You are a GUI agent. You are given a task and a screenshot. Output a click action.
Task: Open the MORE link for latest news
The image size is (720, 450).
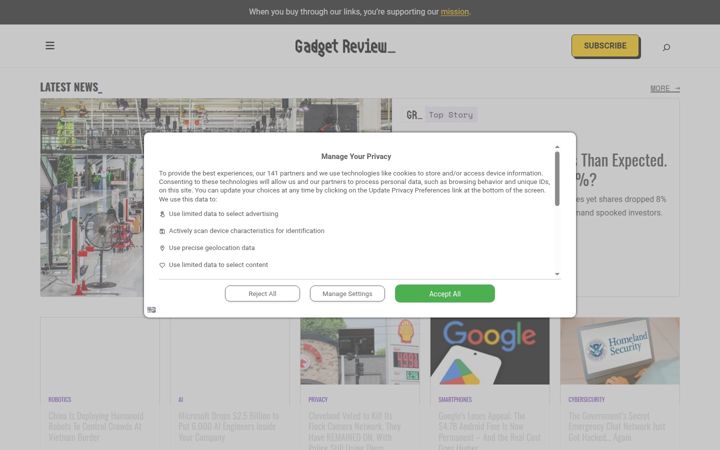coord(665,88)
